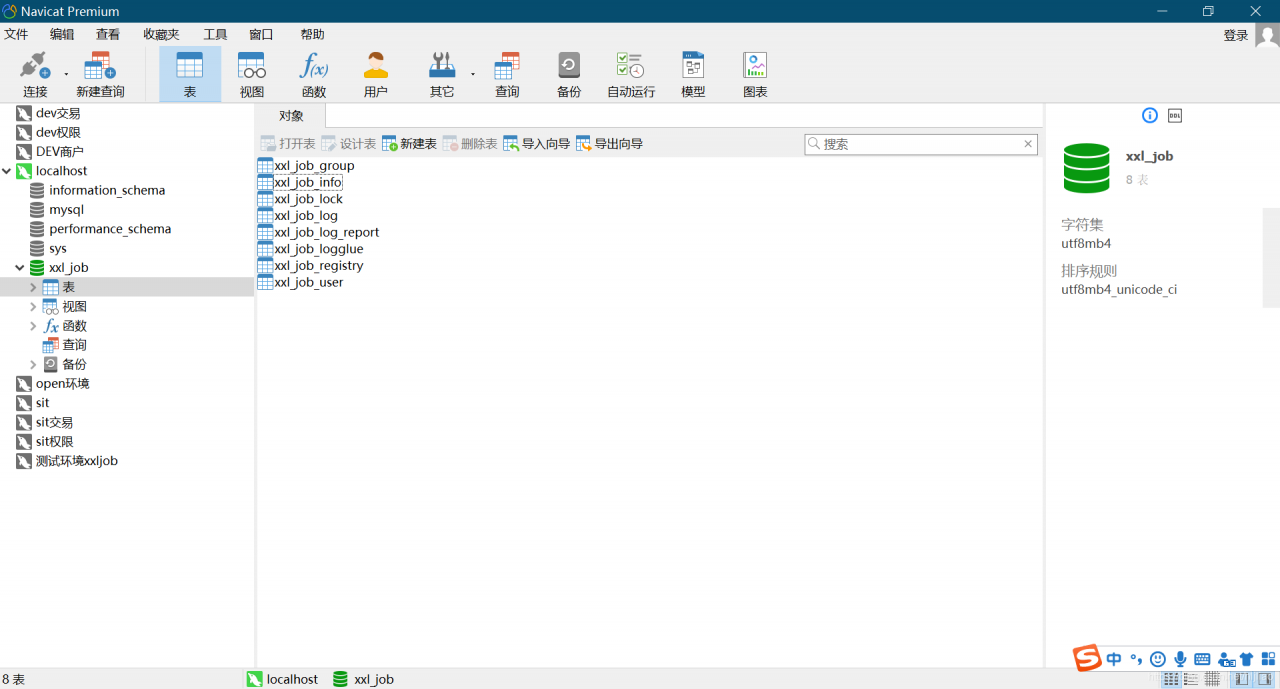This screenshot has height=689, width=1280.
Task: Expand the 函数 tree node
Action: [33, 326]
